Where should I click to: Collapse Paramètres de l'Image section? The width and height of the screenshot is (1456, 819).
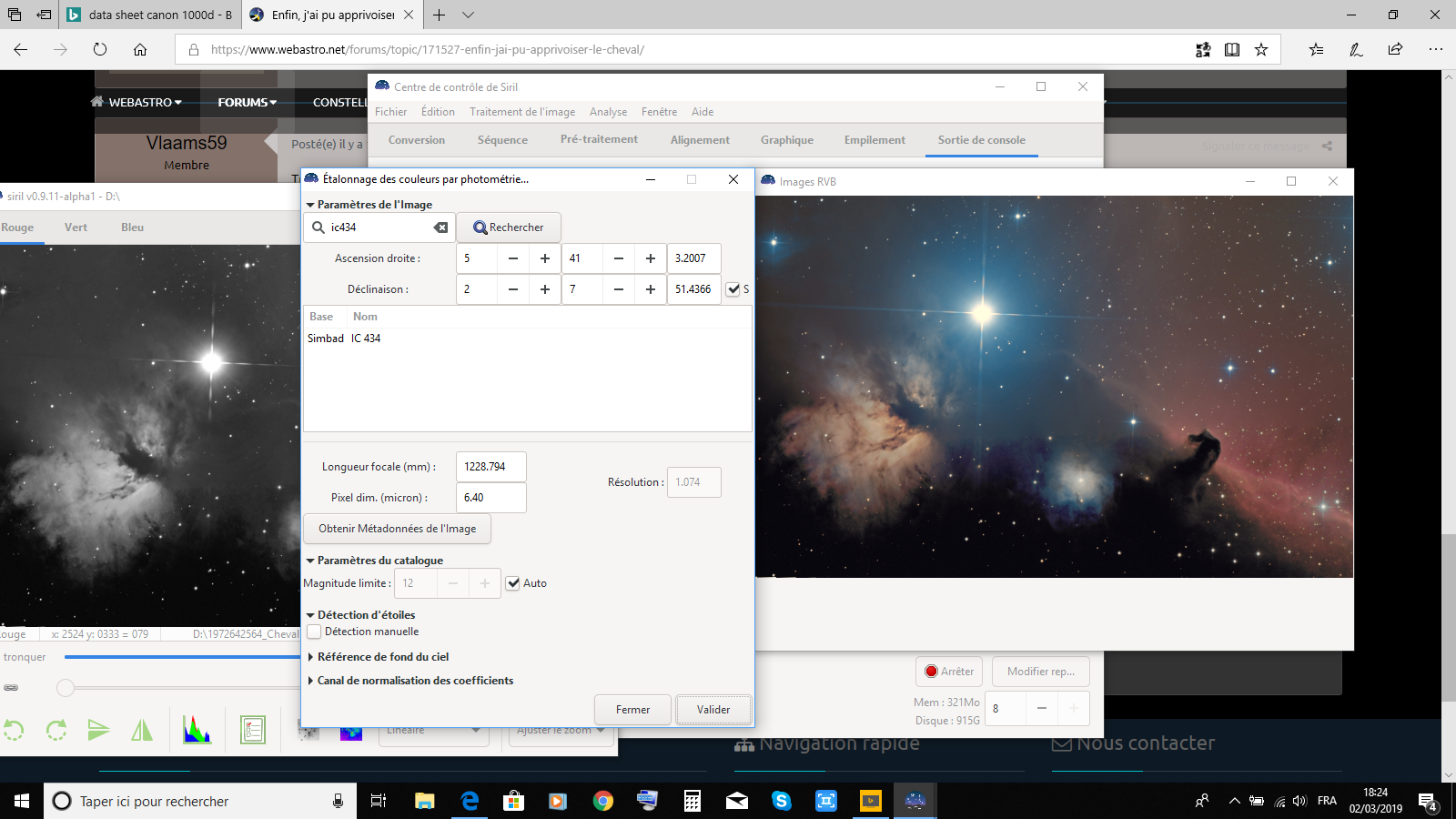(310, 205)
